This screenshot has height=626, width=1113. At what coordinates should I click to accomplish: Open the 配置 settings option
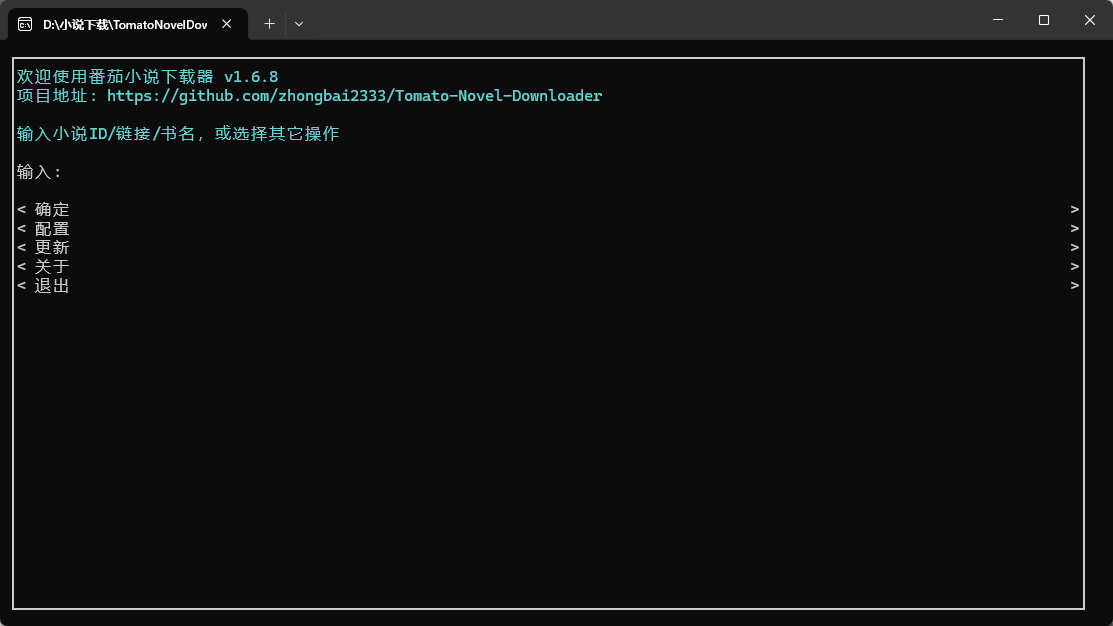pos(548,229)
